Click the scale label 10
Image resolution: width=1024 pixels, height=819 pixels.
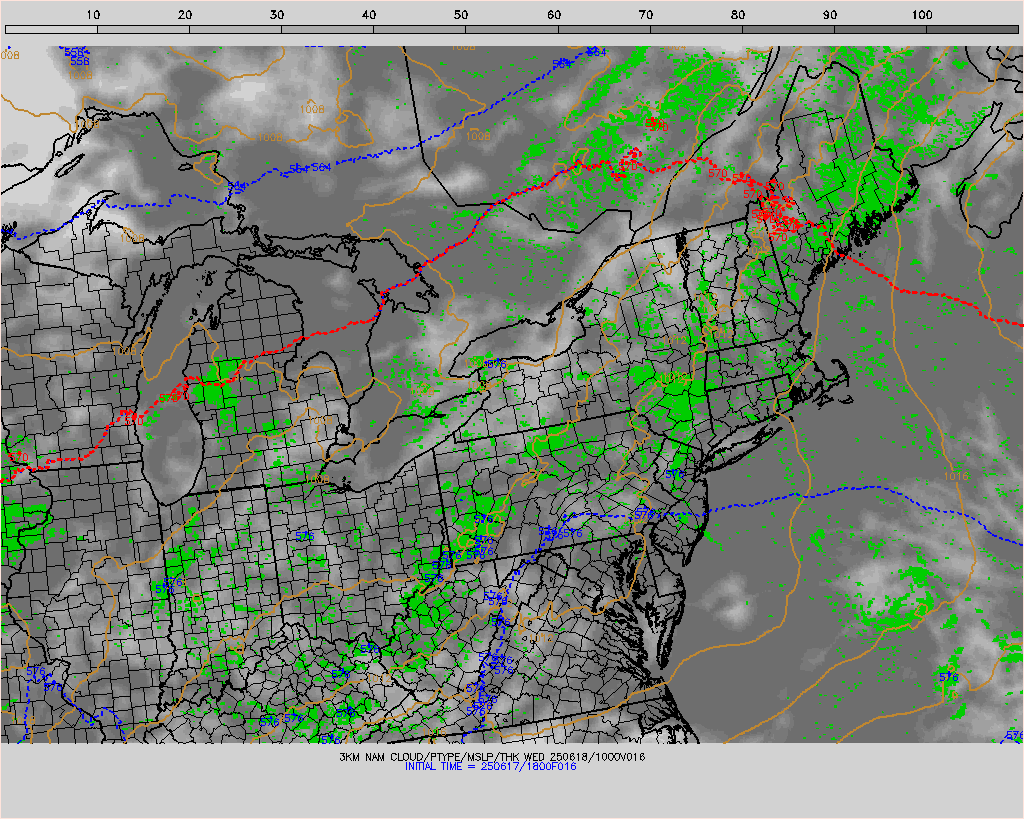93,15
